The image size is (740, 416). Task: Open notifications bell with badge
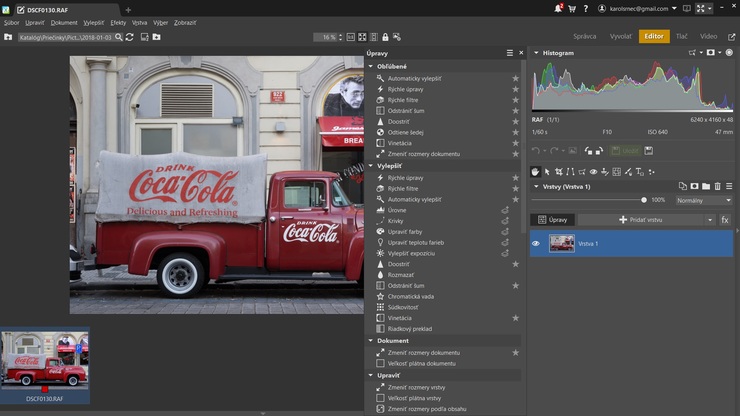click(558, 8)
